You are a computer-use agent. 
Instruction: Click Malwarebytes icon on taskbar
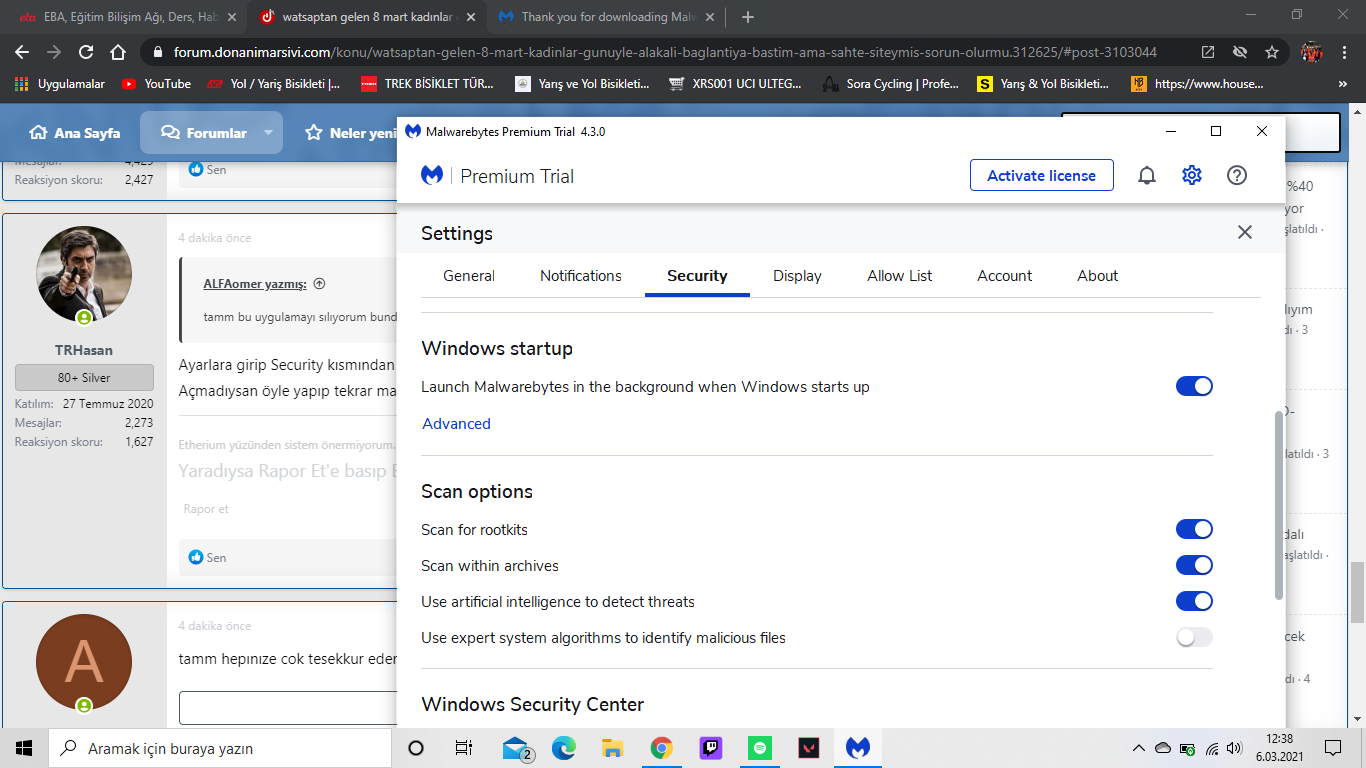pyautogui.click(x=857, y=748)
